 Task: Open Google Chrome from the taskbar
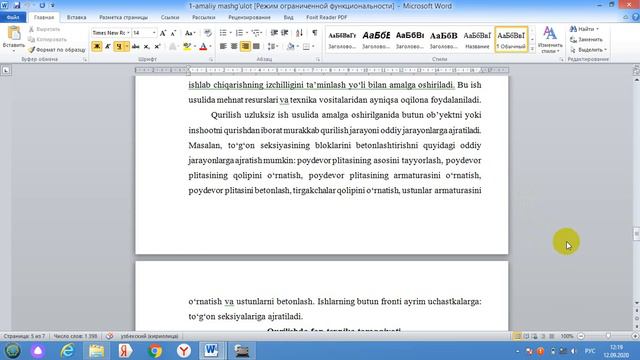(155, 351)
